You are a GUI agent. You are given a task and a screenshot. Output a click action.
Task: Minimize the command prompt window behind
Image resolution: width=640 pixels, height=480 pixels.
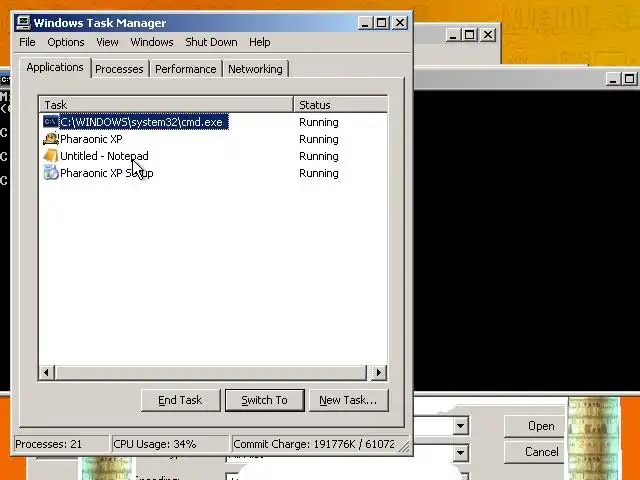point(613,79)
